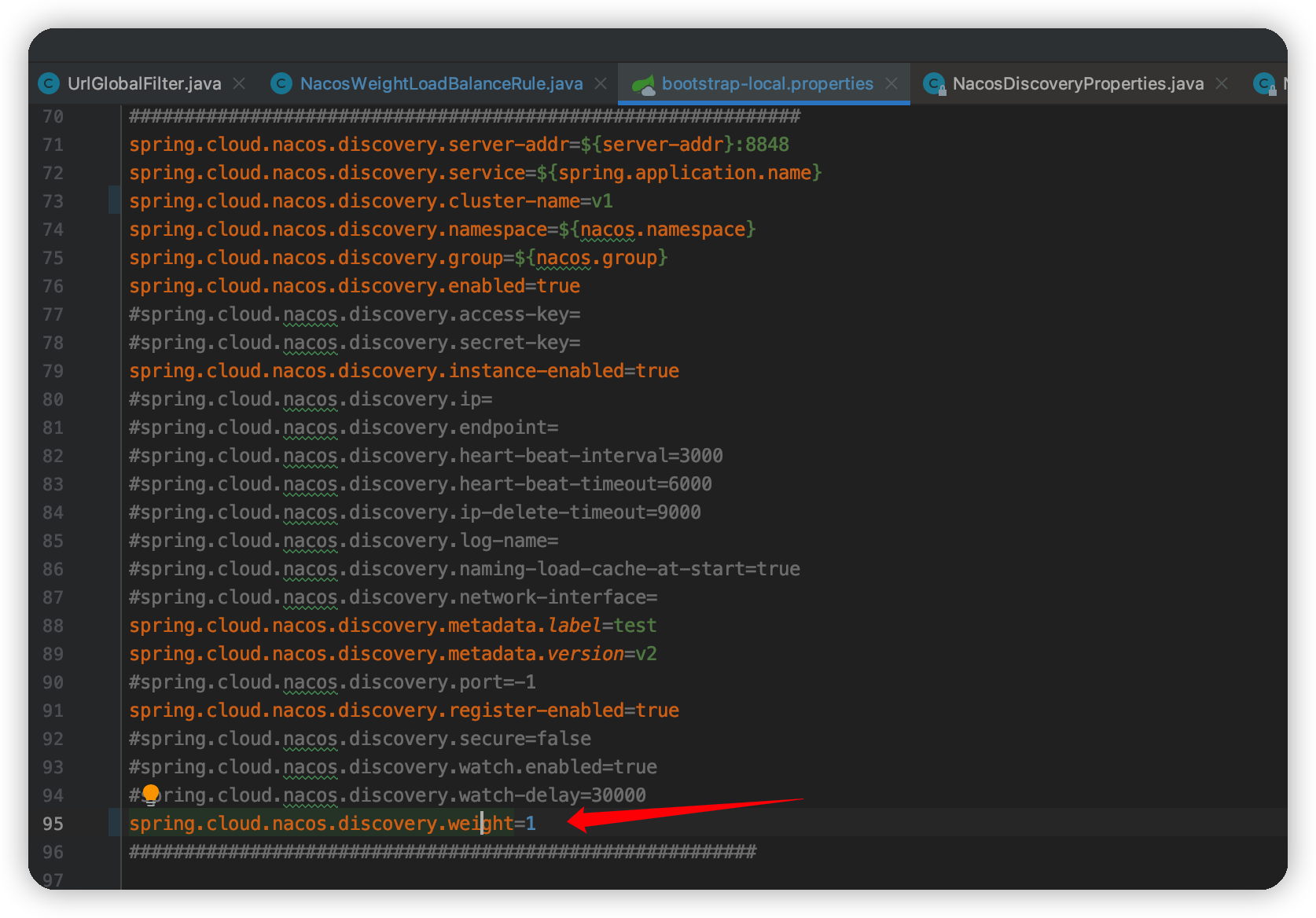Screen dimensions: 1316x918
Task: Click the hash separator on line 70
Action: 465,116
